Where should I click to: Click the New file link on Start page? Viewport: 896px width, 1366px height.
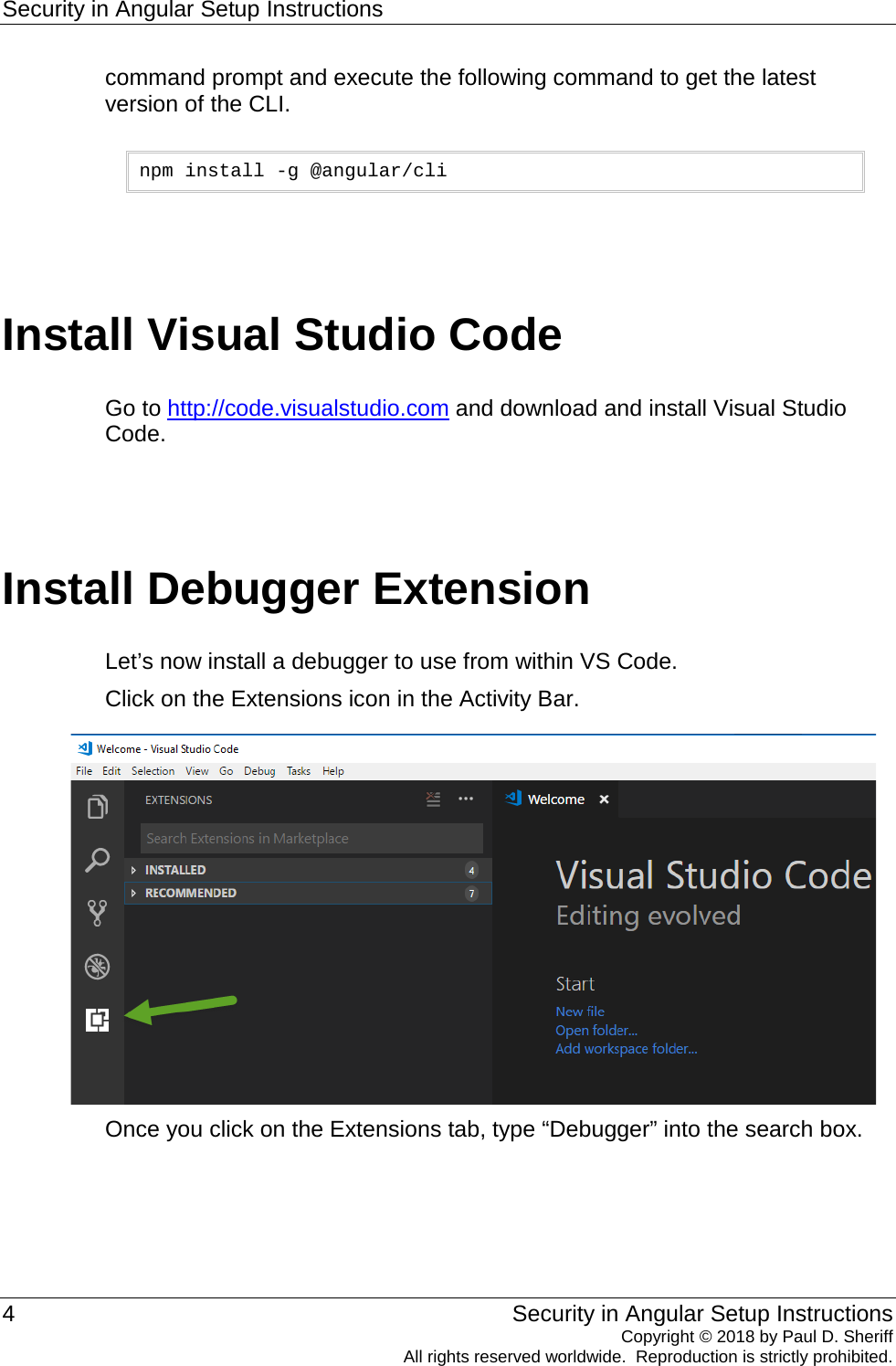pos(580,1011)
